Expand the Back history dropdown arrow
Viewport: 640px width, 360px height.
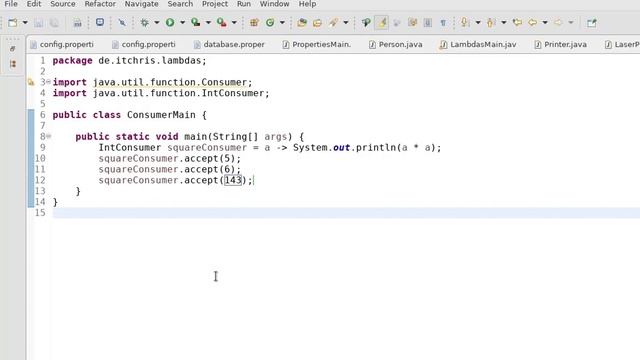tap(545, 23)
